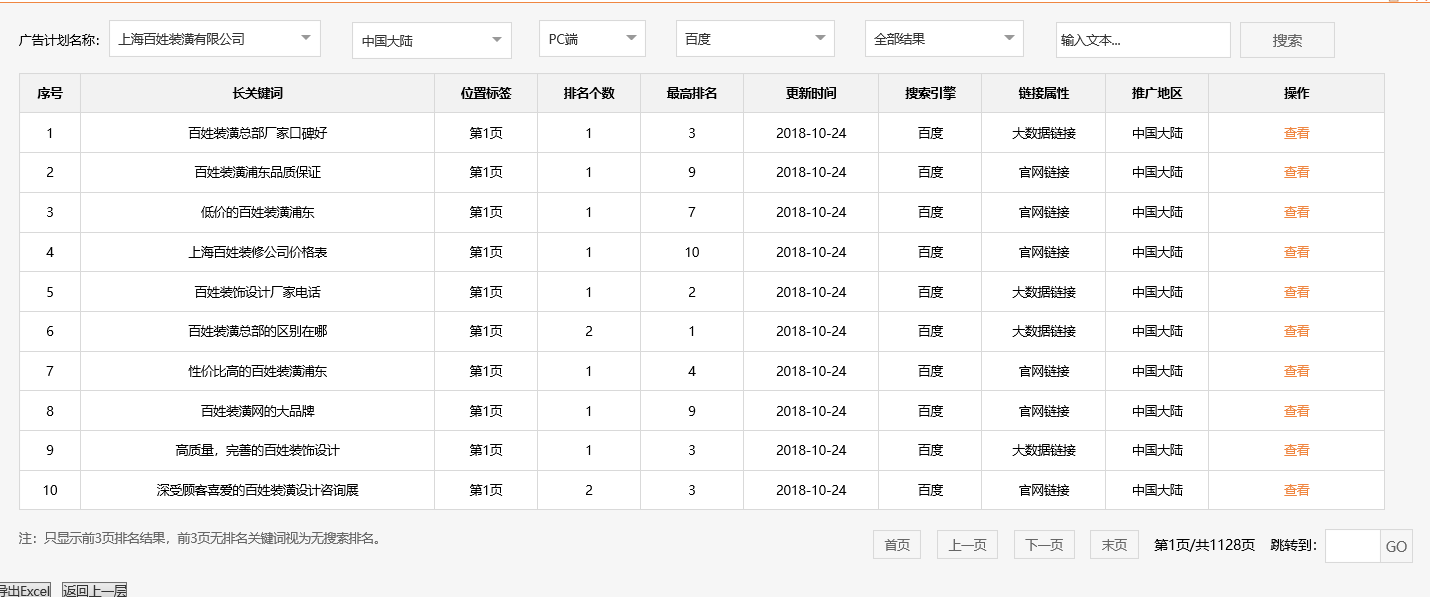
Task: Click 查看 on the last table row
Action: coord(1295,490)
